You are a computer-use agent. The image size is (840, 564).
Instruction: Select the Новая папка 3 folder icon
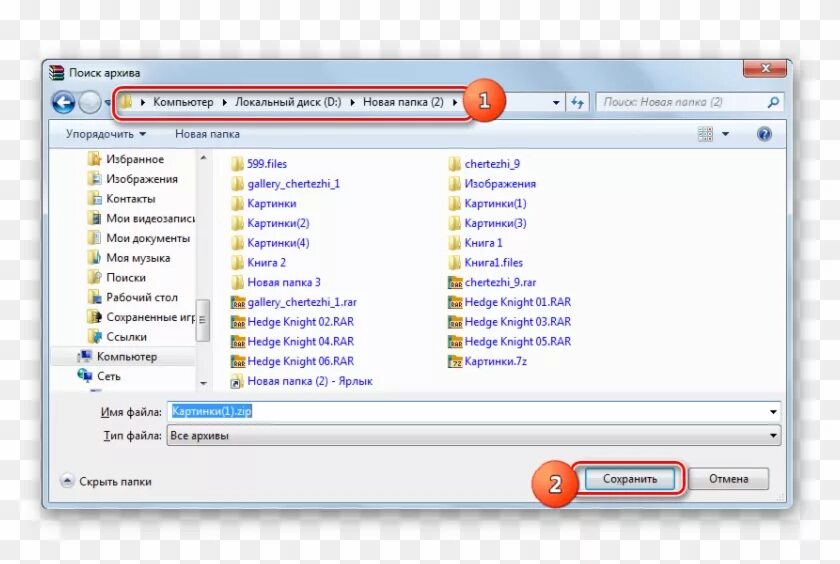coord(237,282)
